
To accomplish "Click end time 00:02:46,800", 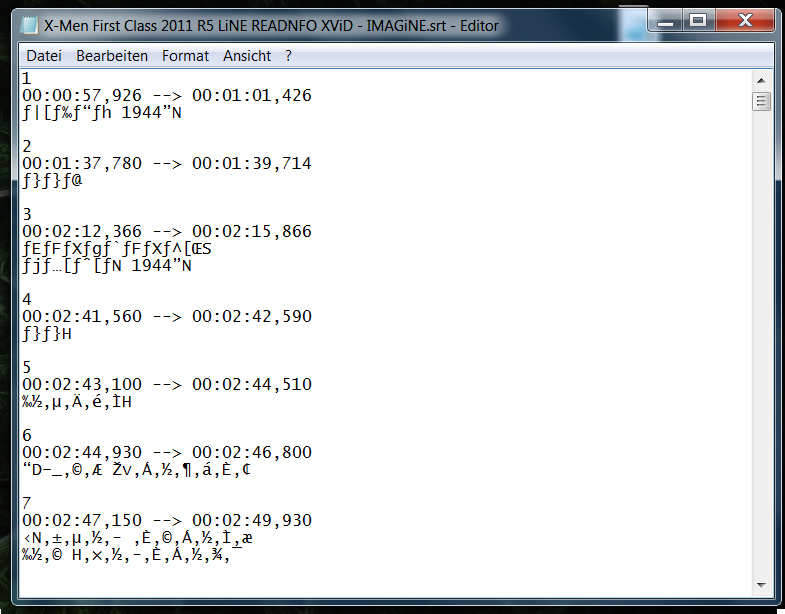I will tap(252, 453).
